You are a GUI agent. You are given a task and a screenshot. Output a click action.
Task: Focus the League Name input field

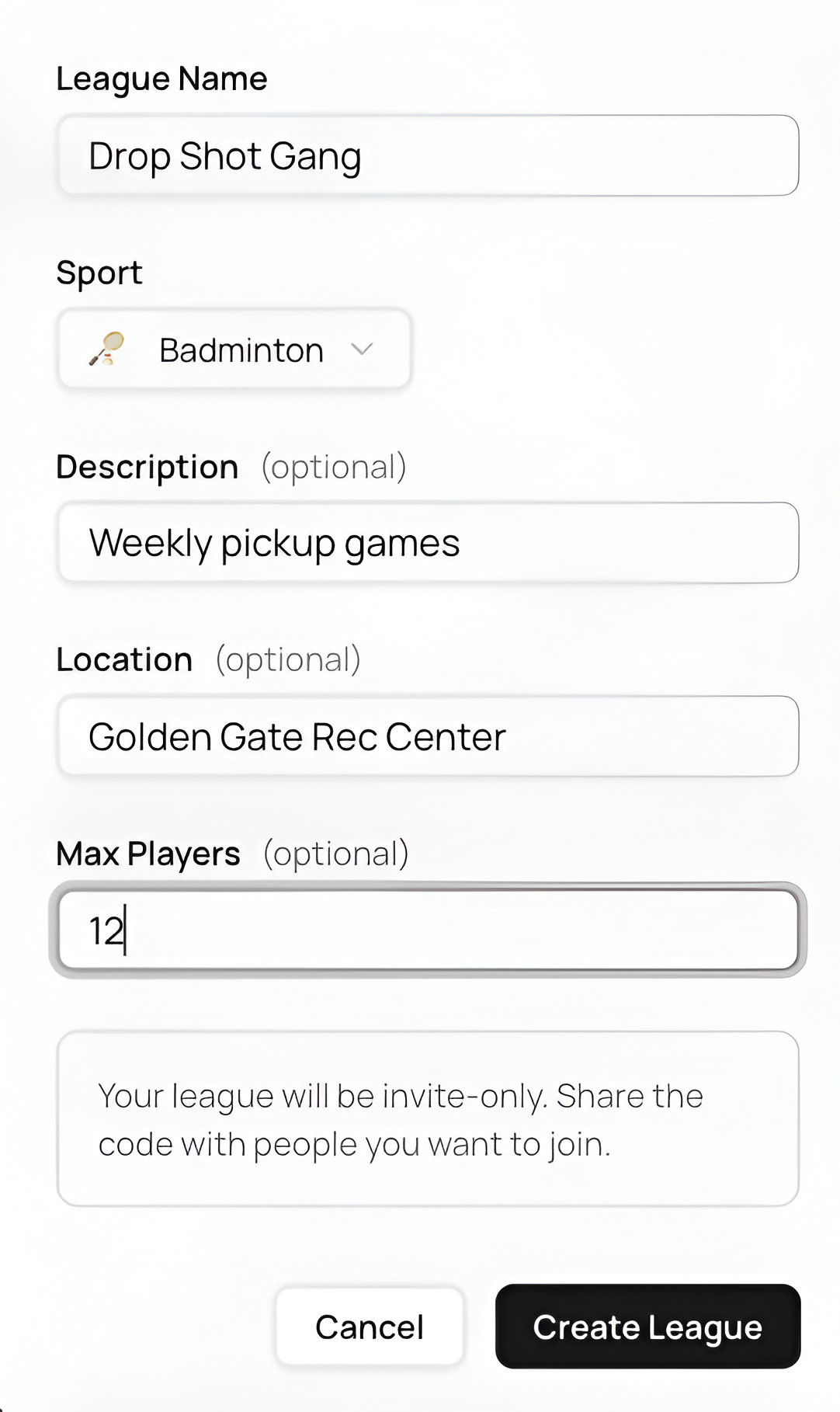428,156
